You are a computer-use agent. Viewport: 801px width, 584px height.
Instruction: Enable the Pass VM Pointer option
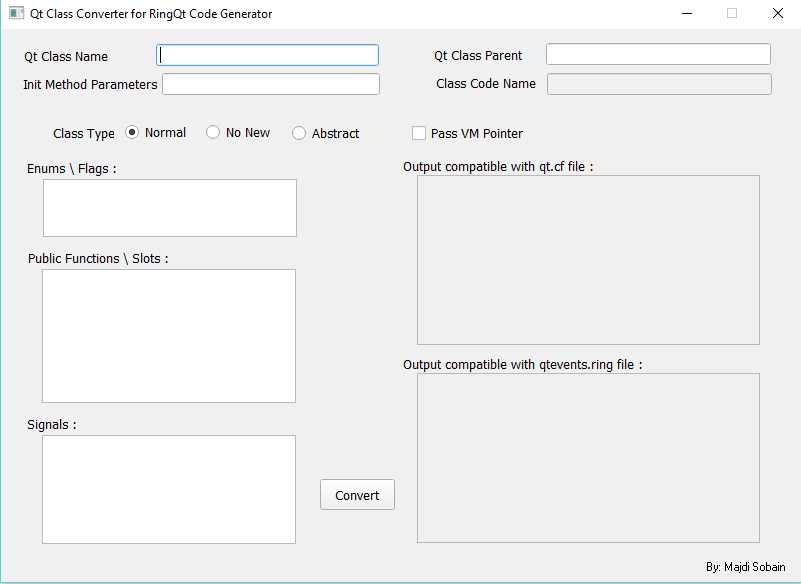coord(419,132)
